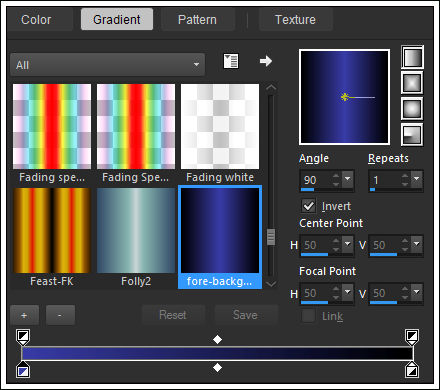Click the Focal Point V input field
Screen dimensions: 440x390
pyautogui.click(x=385, y=293)
